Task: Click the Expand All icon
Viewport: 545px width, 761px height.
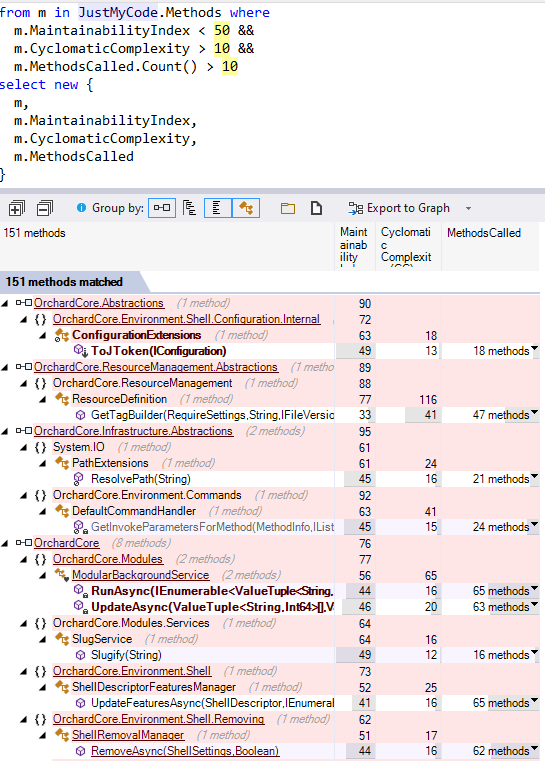Action: click(17, 209)
